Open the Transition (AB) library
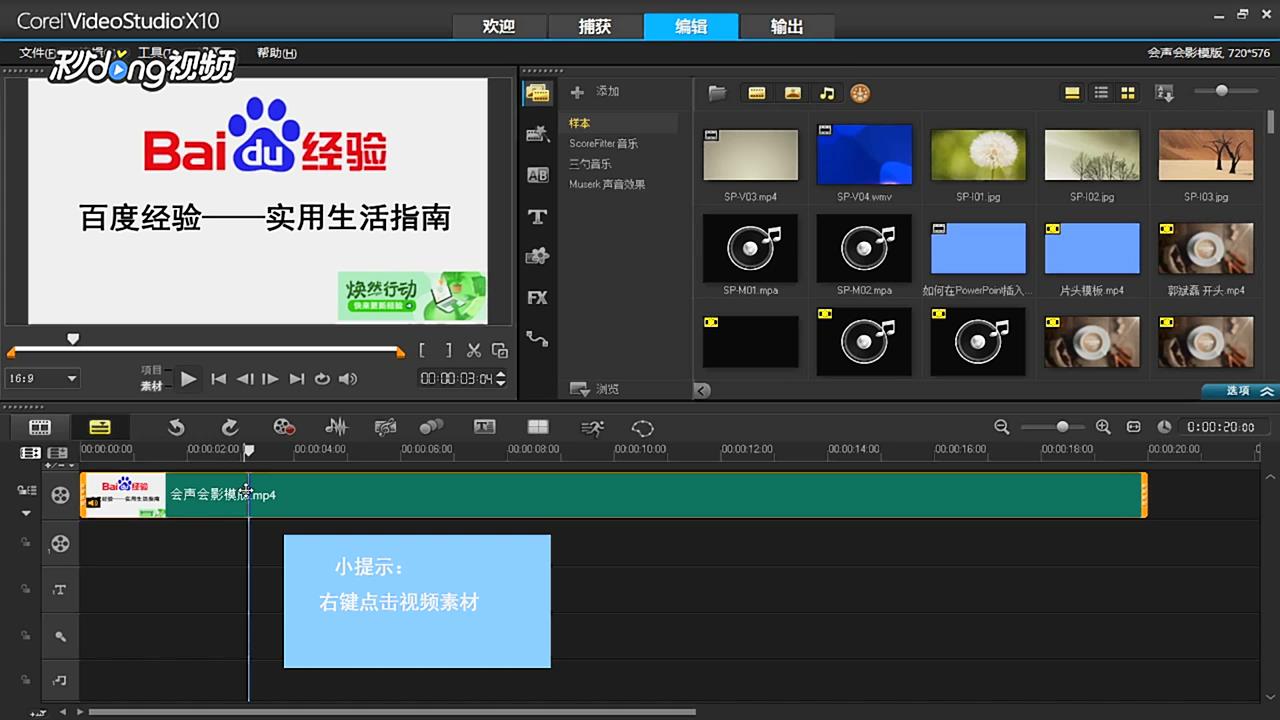The height and width of the screenshot is (720, 1280). (x=537, y=175)
